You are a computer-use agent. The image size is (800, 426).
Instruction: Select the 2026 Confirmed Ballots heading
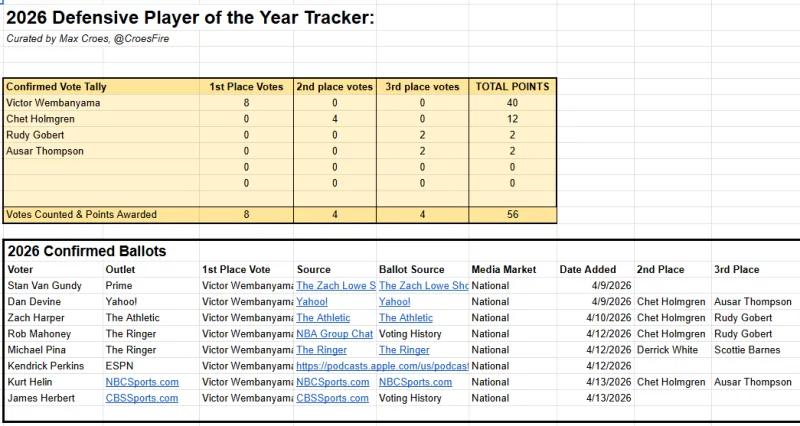click(x=87, y=251)
